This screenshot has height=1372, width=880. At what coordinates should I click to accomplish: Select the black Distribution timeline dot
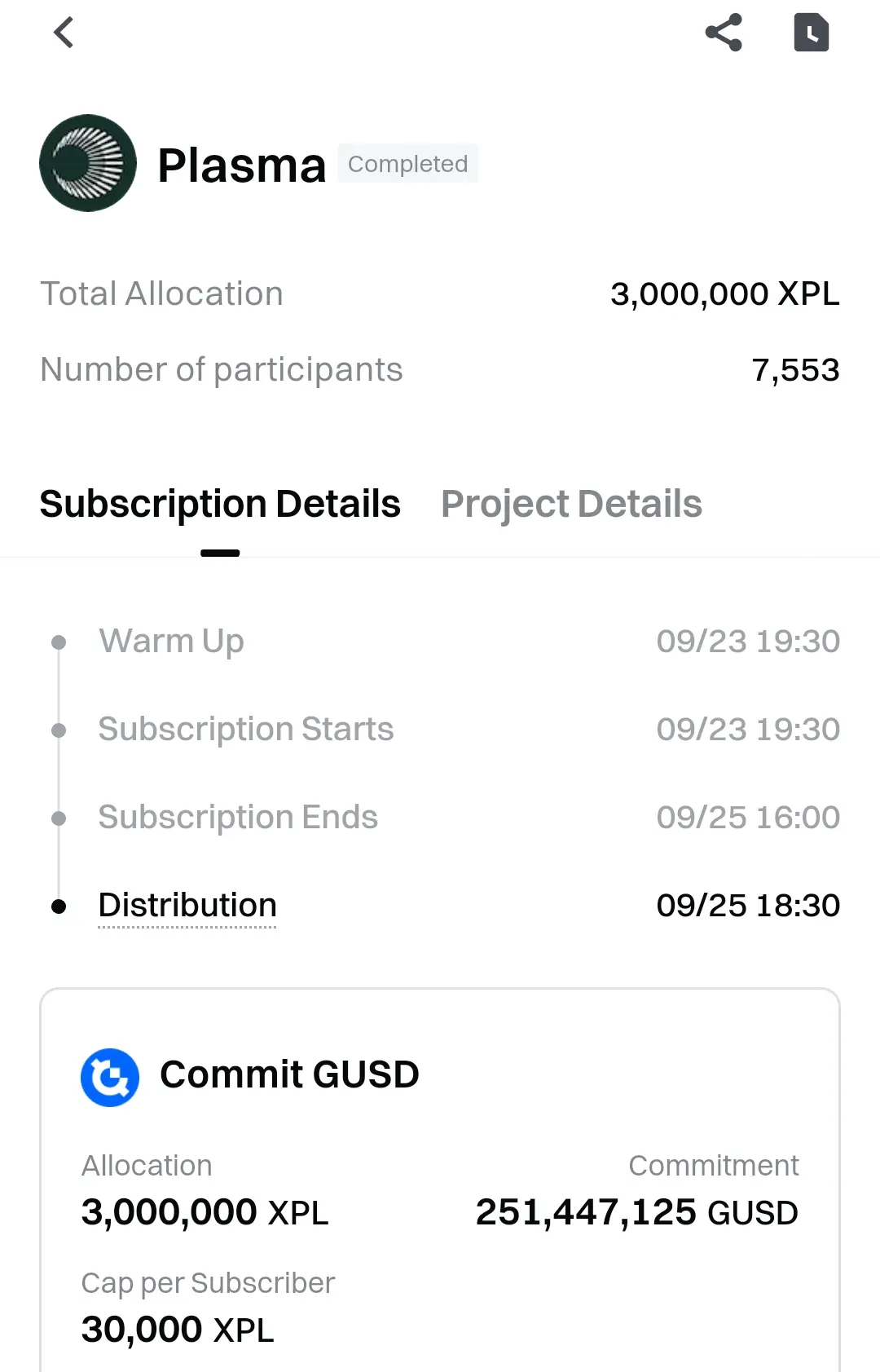tap(59, 906)
